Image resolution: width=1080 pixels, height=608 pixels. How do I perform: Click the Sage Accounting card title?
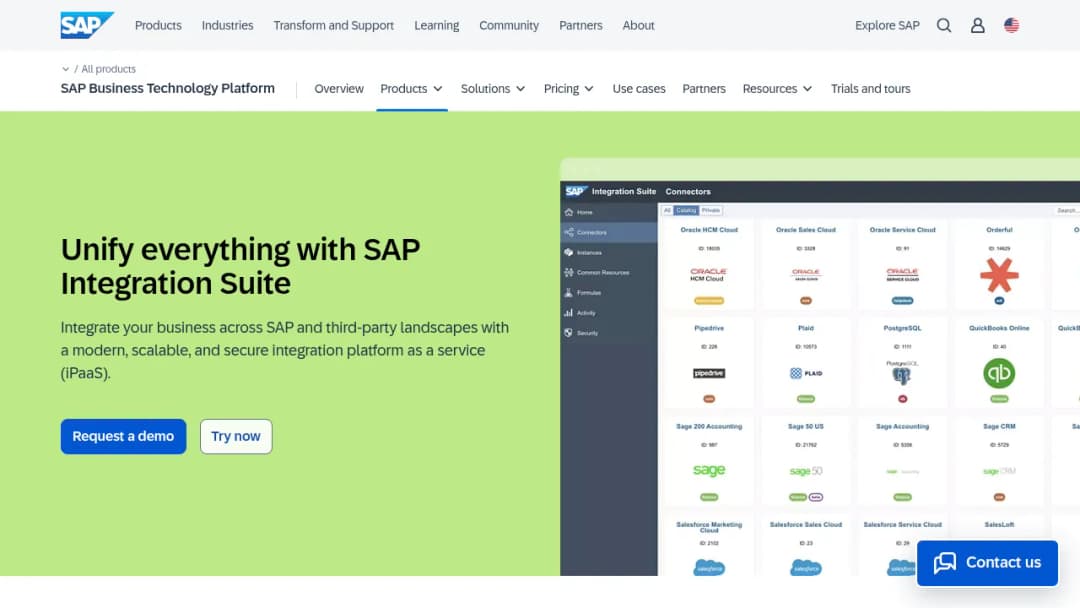902,426
